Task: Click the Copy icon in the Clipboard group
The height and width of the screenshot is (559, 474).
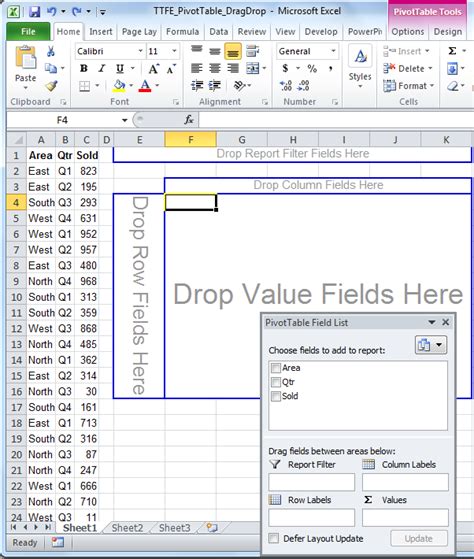Action: pos(51,68)
